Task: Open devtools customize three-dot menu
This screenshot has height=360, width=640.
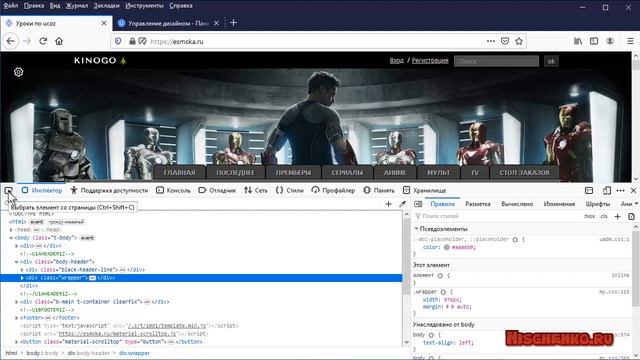Action: (x=620, y=191)
